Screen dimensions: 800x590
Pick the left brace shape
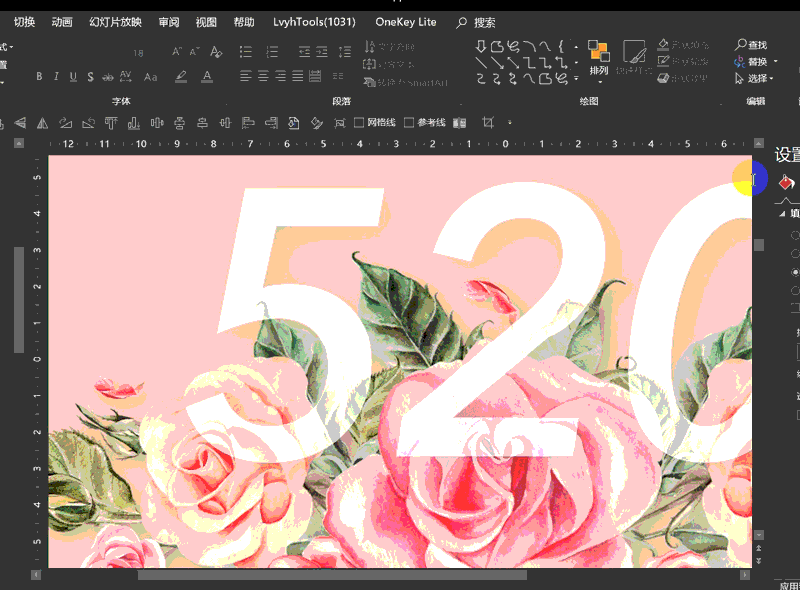pos(561,47)
